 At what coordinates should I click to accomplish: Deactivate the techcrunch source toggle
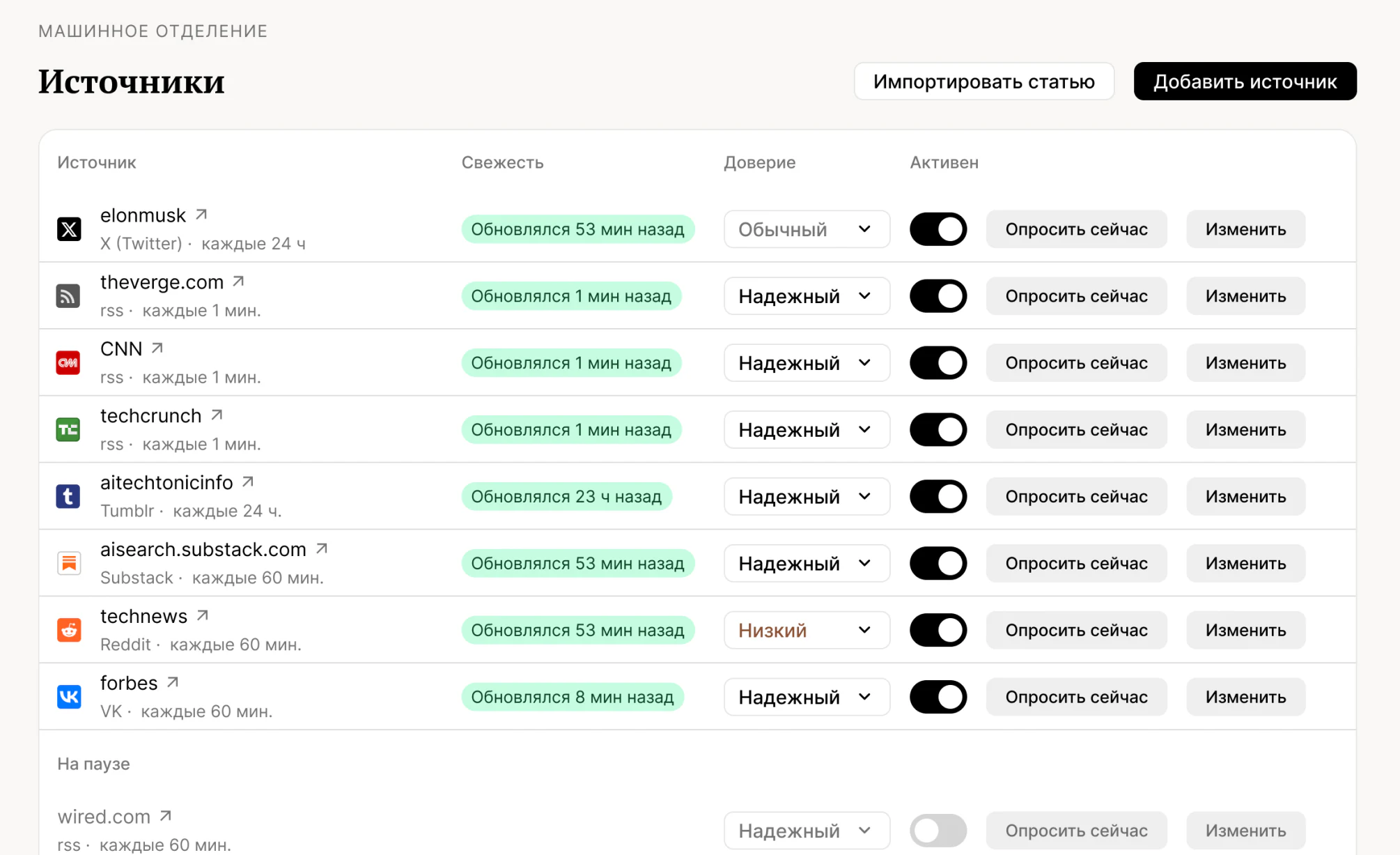[x=938, y=430]
